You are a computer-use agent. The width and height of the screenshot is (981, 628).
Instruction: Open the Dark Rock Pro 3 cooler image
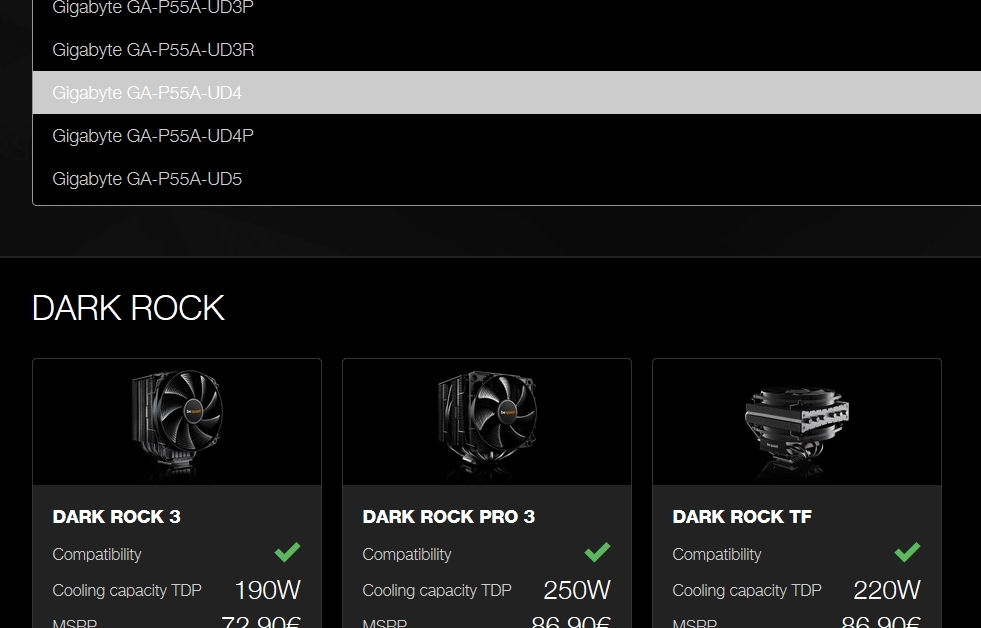click(x=487, y=422)
